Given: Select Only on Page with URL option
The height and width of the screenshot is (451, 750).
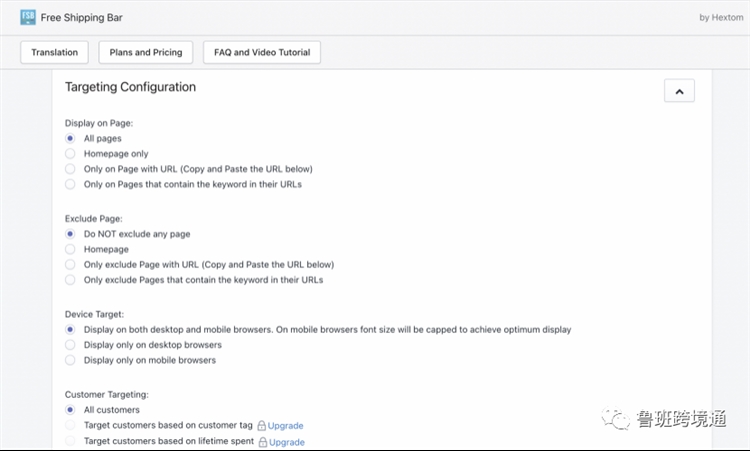Looking at the screenshot, I should coord(70,169).
